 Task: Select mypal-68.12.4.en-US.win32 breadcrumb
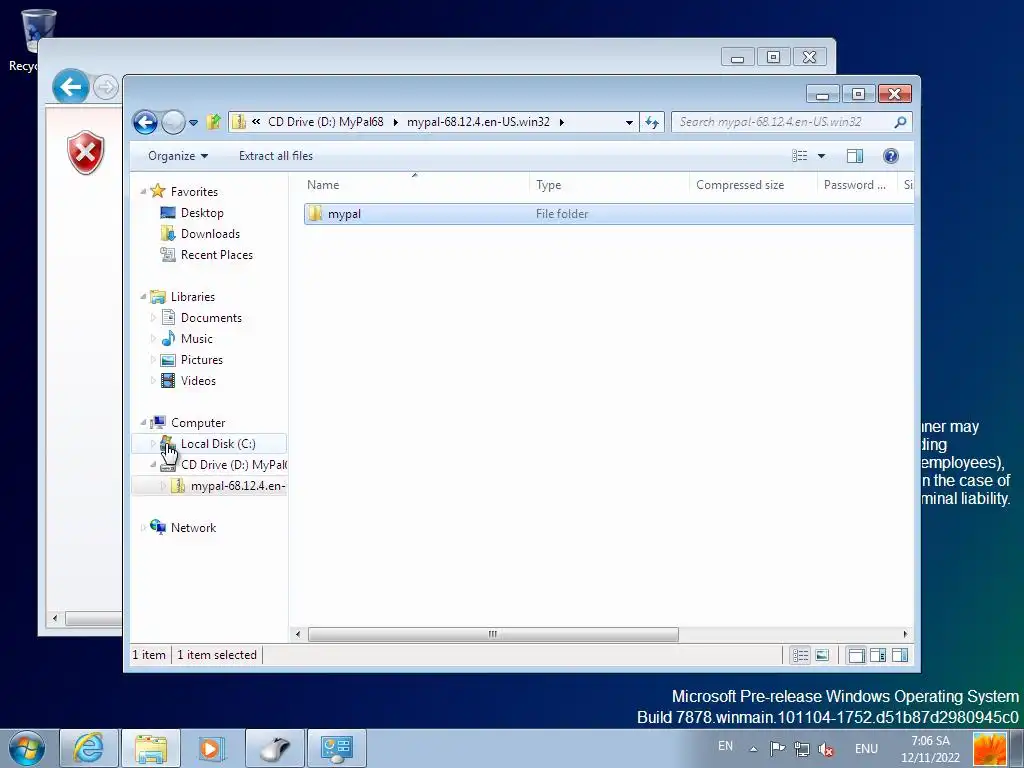point(478,121)
